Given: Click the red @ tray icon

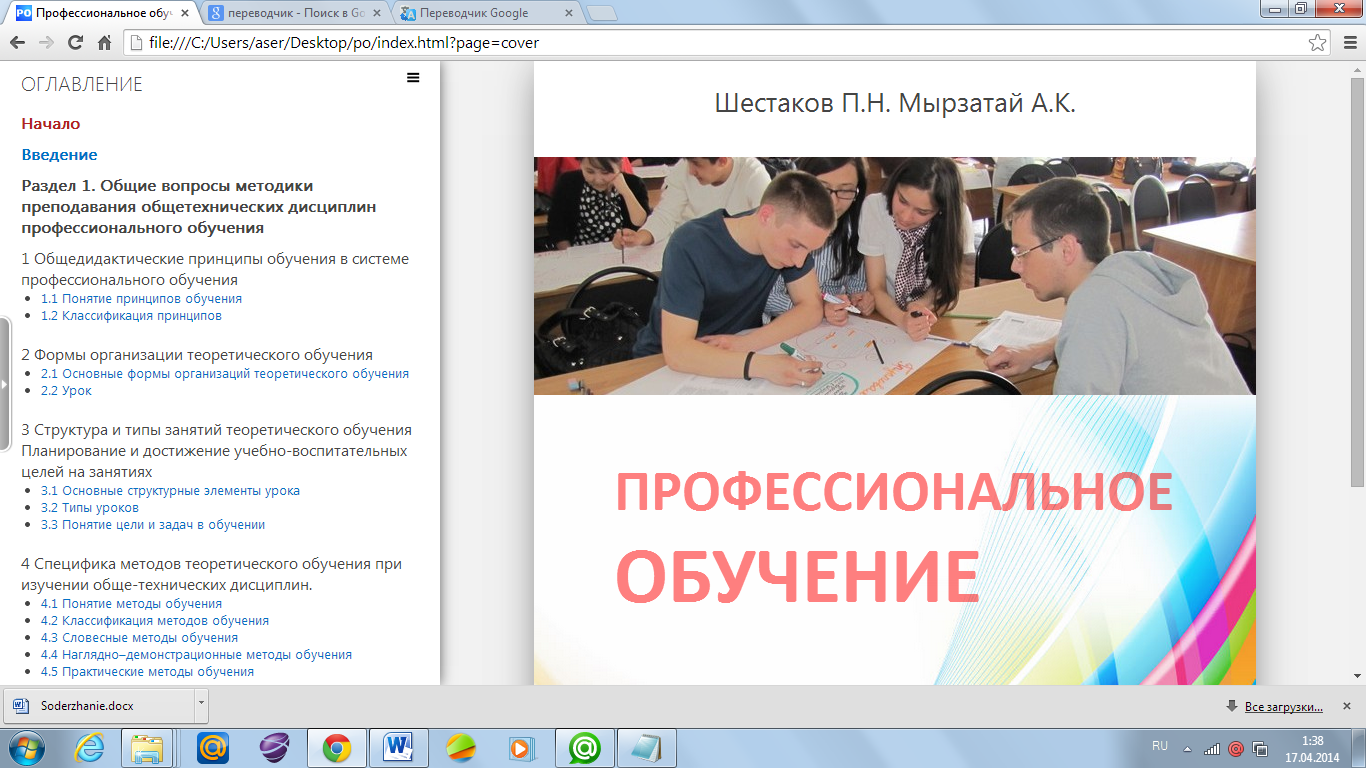Looking at the screenshot, I should click(x=1236, y=748).
